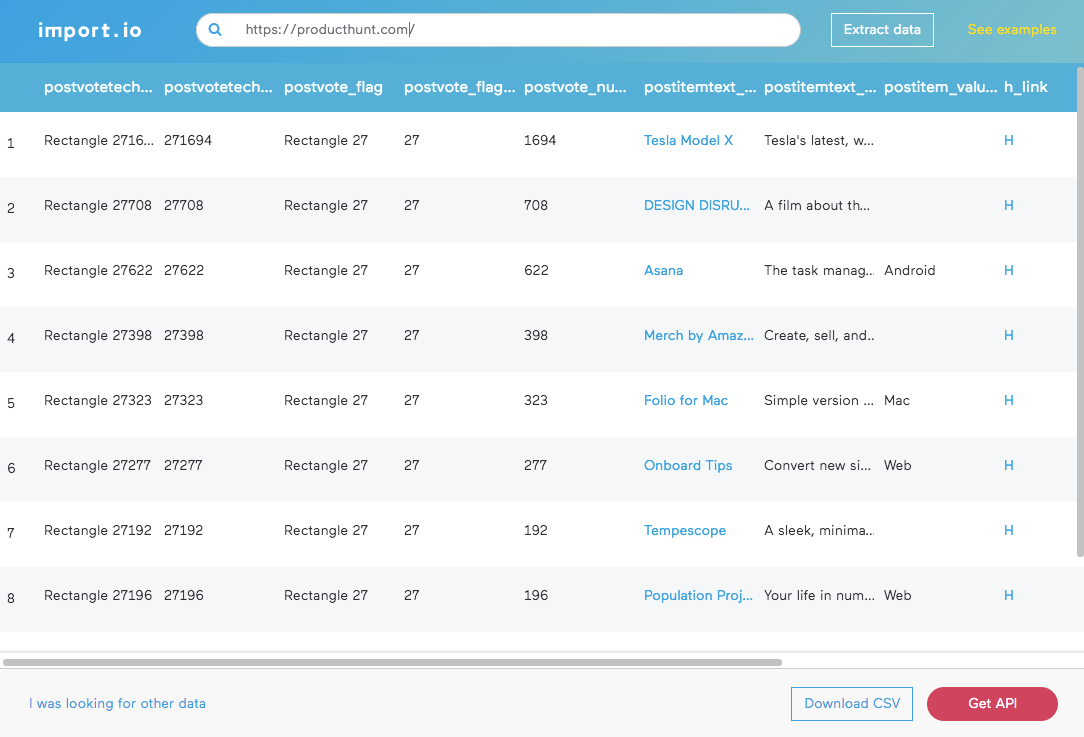Click the cell '1694'
Screen dimensions: 1084x737
pyautogui.click(x=540, y=140)
